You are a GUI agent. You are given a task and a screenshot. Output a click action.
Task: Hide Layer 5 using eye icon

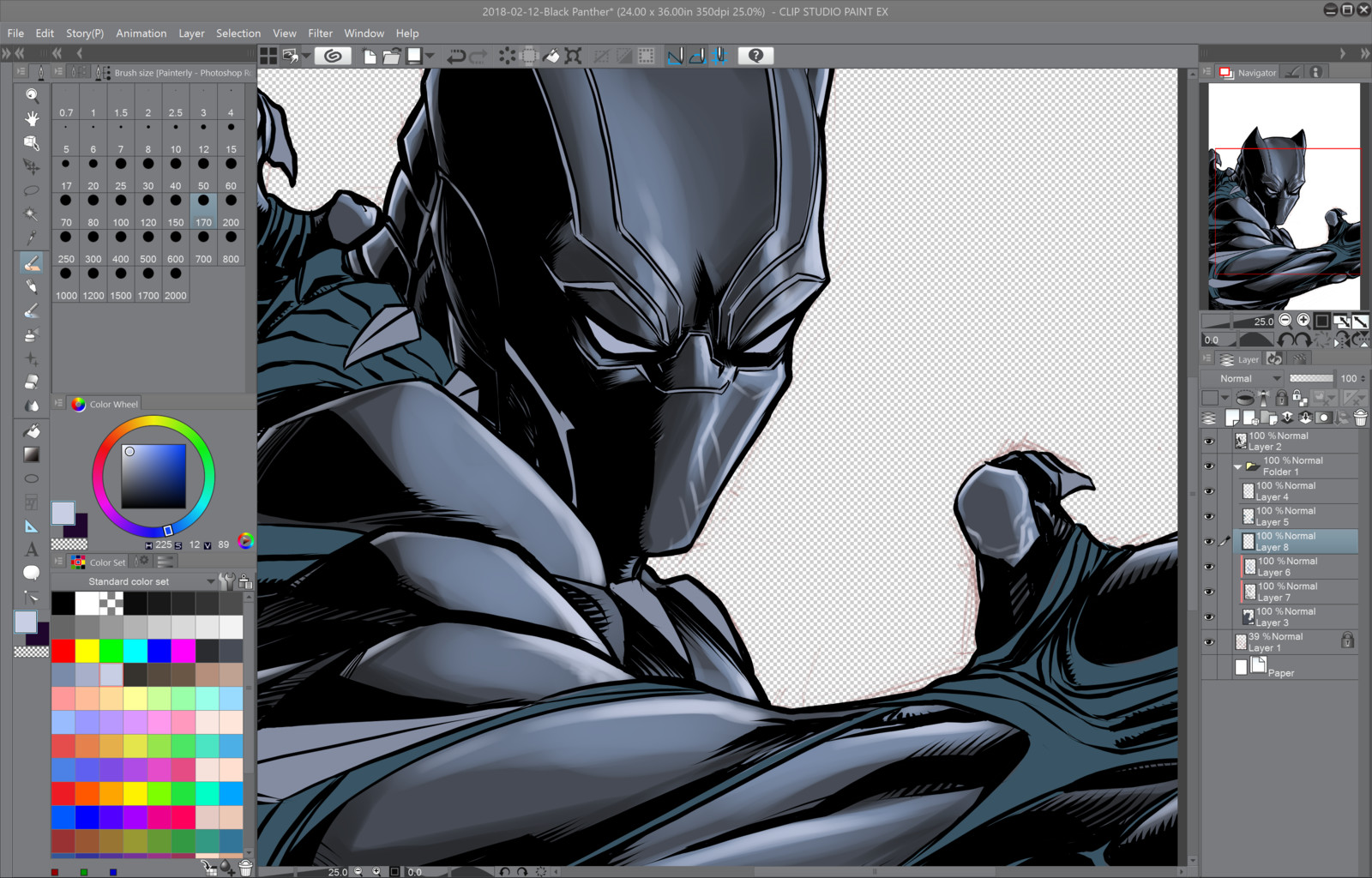[x=1209, y=517]
